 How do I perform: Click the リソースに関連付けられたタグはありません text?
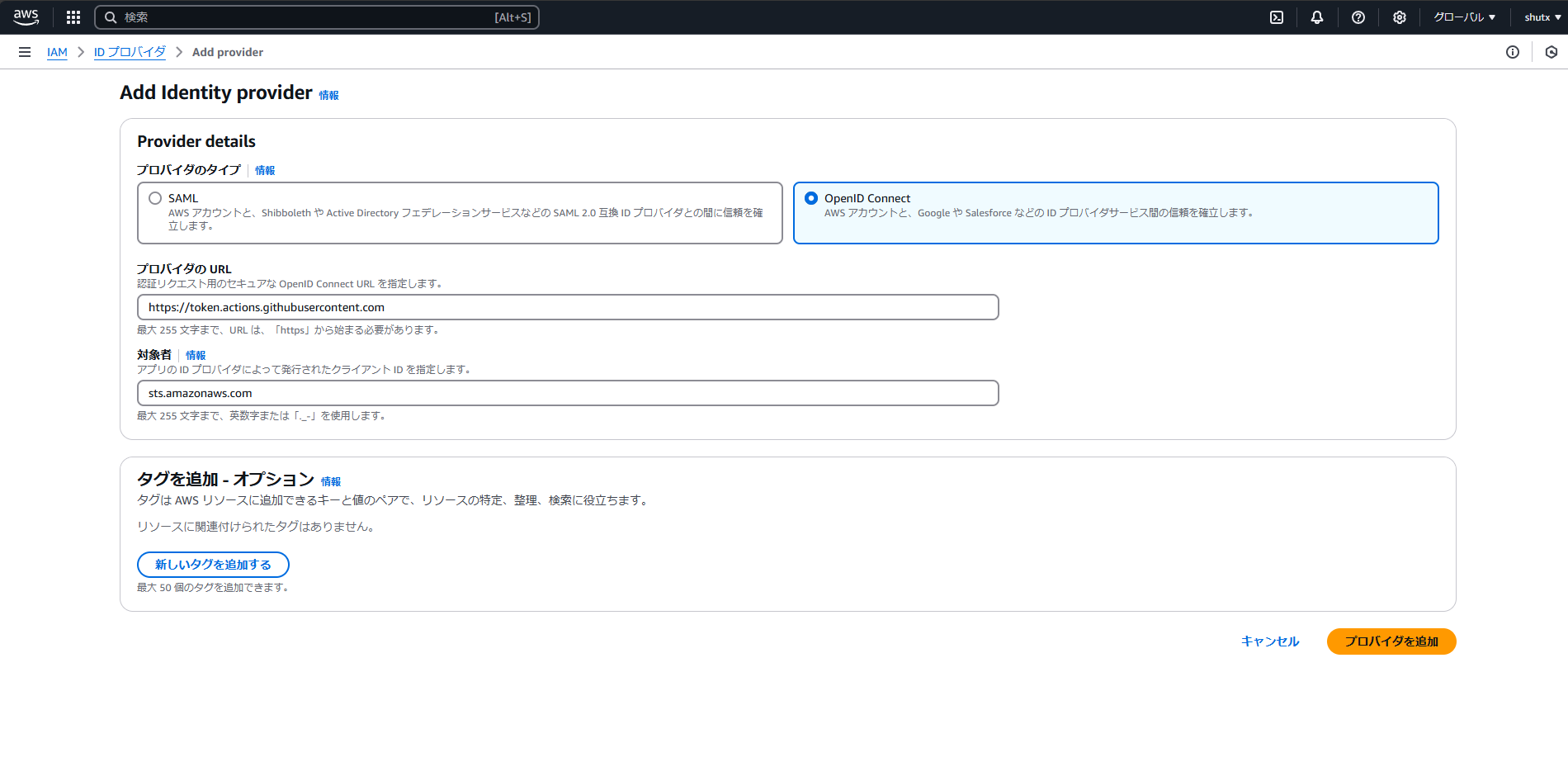pyautogui.click(x=258, y=527)
